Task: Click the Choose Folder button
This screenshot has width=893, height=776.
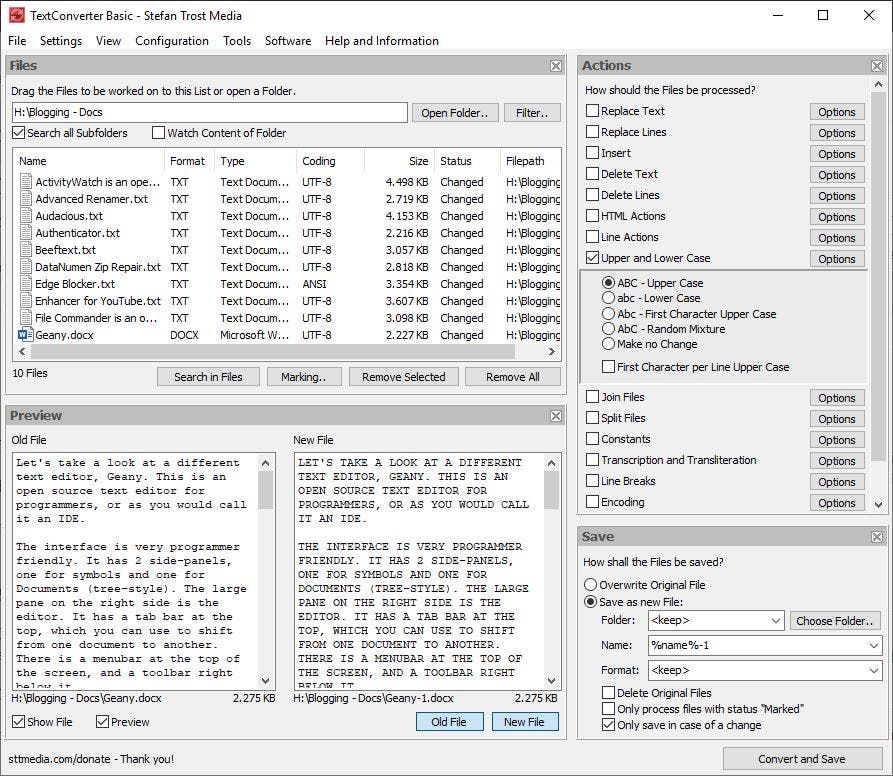Action: click(835, 621)
